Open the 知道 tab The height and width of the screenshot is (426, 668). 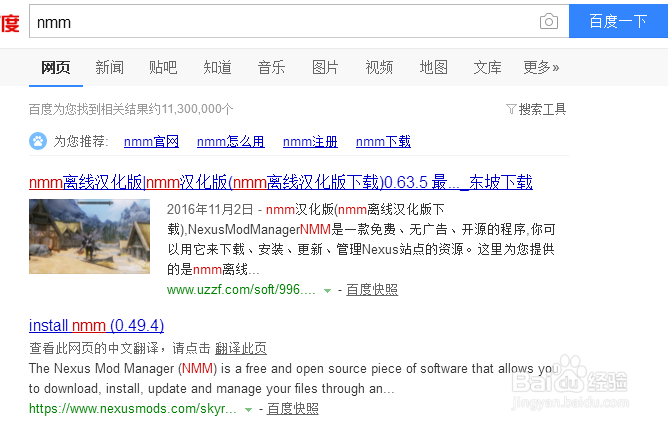pos(217,67)
